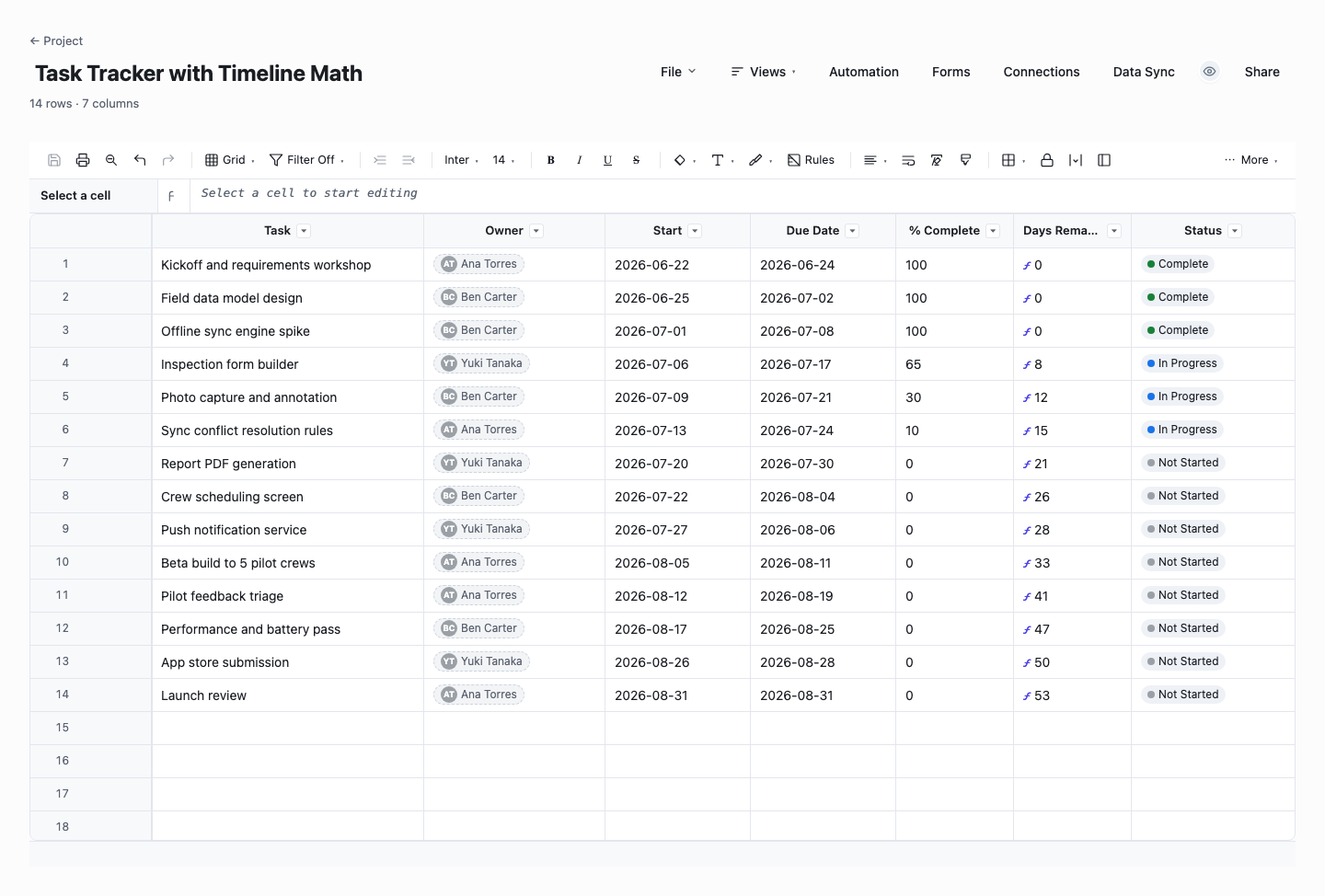Toggle underline formatting
Viewport: 1325px width, 896px height.
point(608,160)
